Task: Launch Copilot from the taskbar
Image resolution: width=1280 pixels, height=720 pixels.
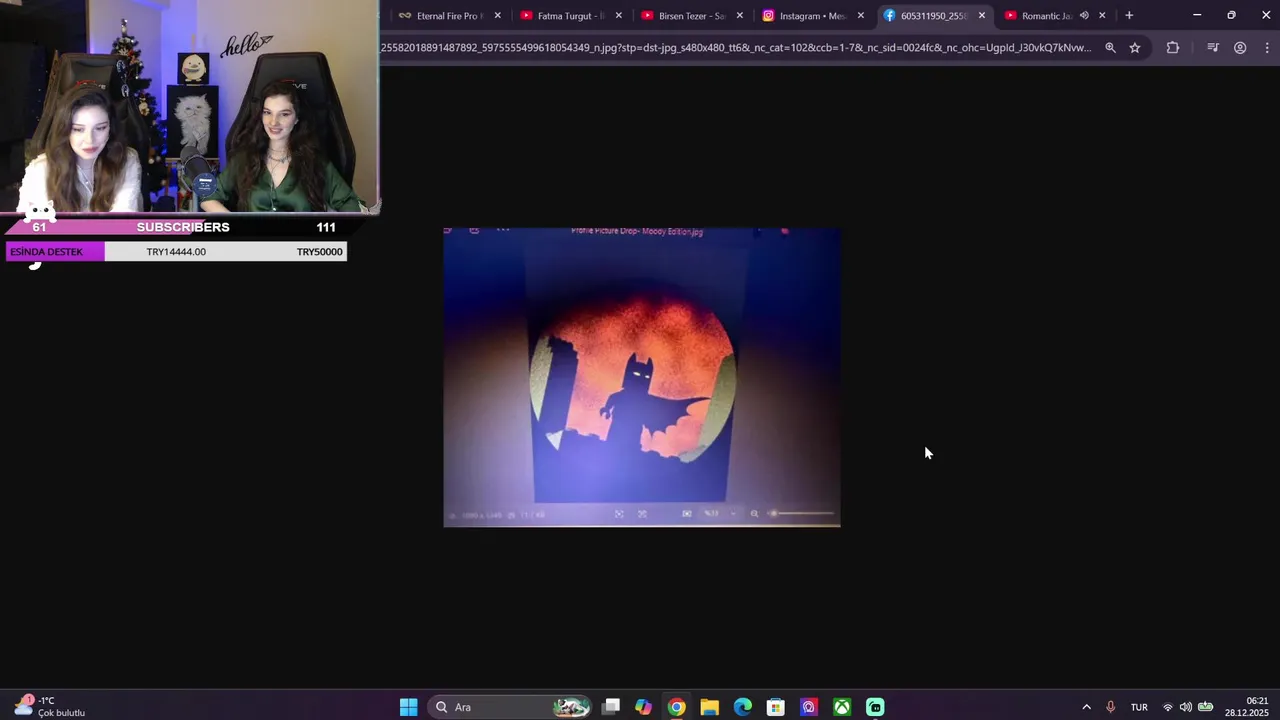Action: (x=643, y=707)
